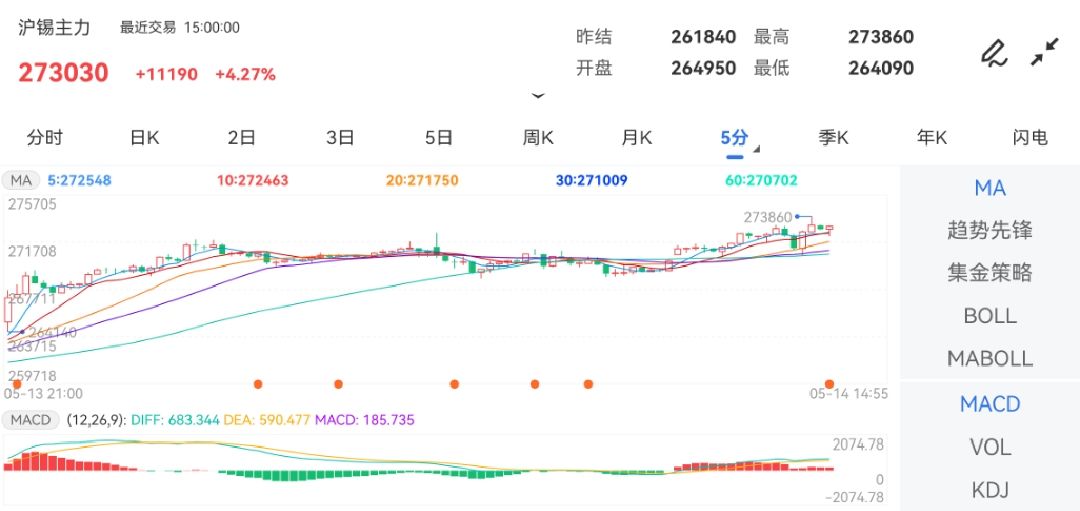Viewport: 1080px width, 511px height.
Task: Click the 264140 low marker on chart
Action: click(x=52, y=332)
